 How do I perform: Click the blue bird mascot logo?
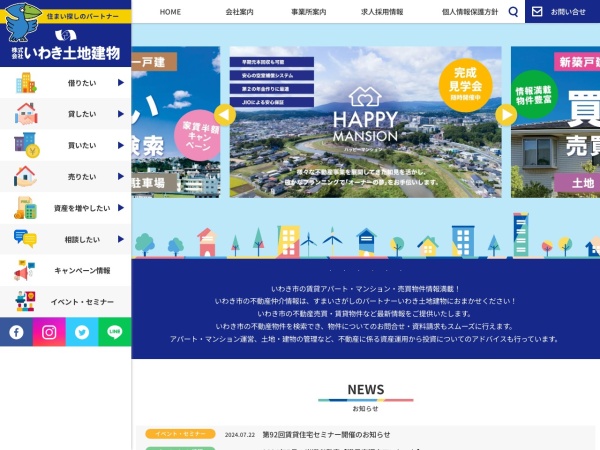22,21
